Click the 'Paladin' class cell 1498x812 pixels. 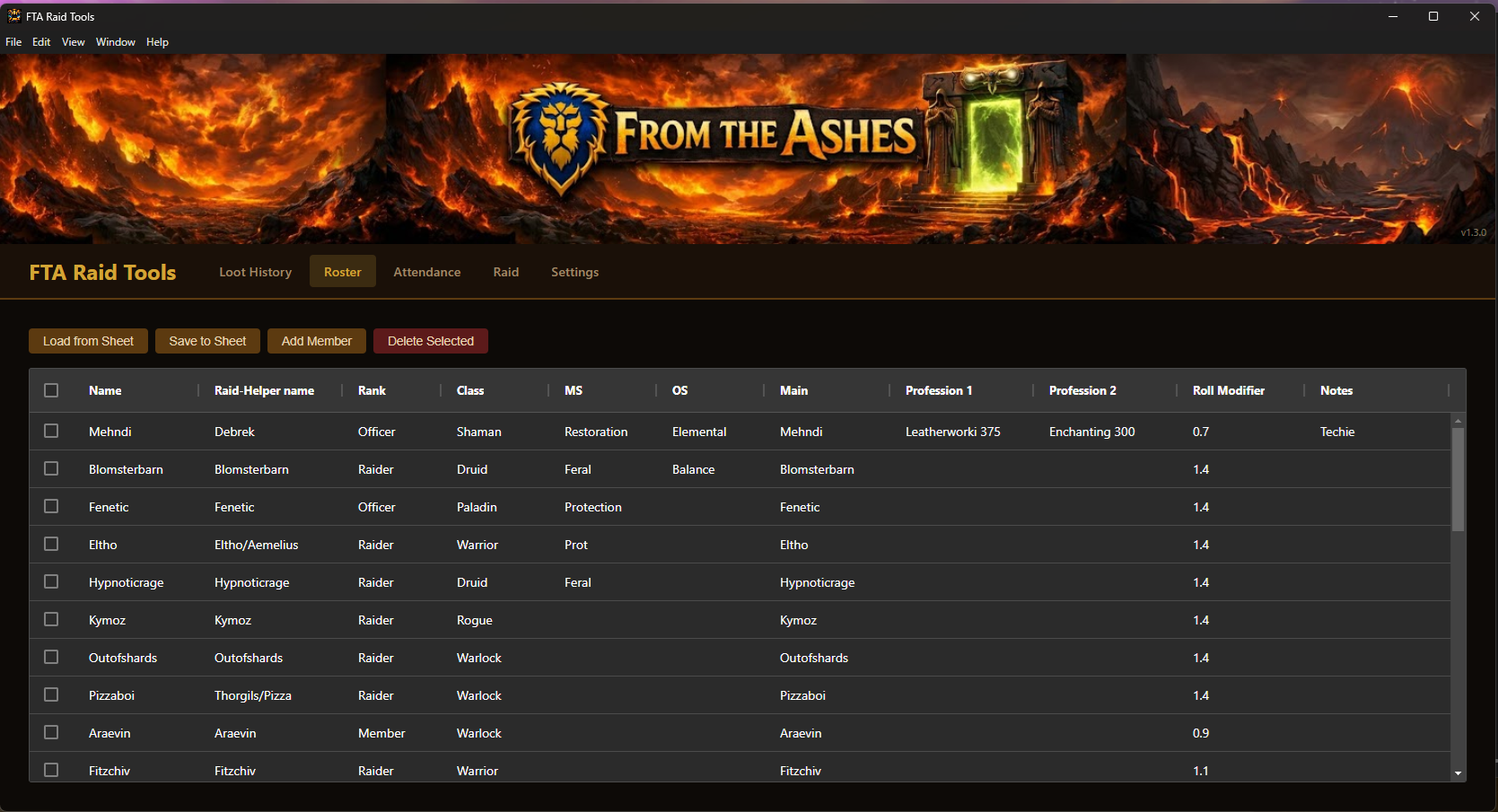477,507
